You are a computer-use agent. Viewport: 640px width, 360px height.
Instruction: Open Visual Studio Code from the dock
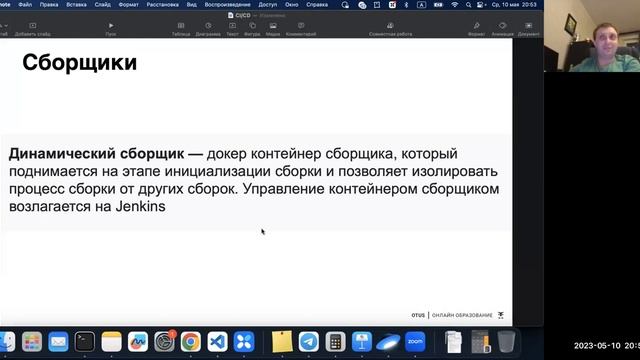pos(217,341)
